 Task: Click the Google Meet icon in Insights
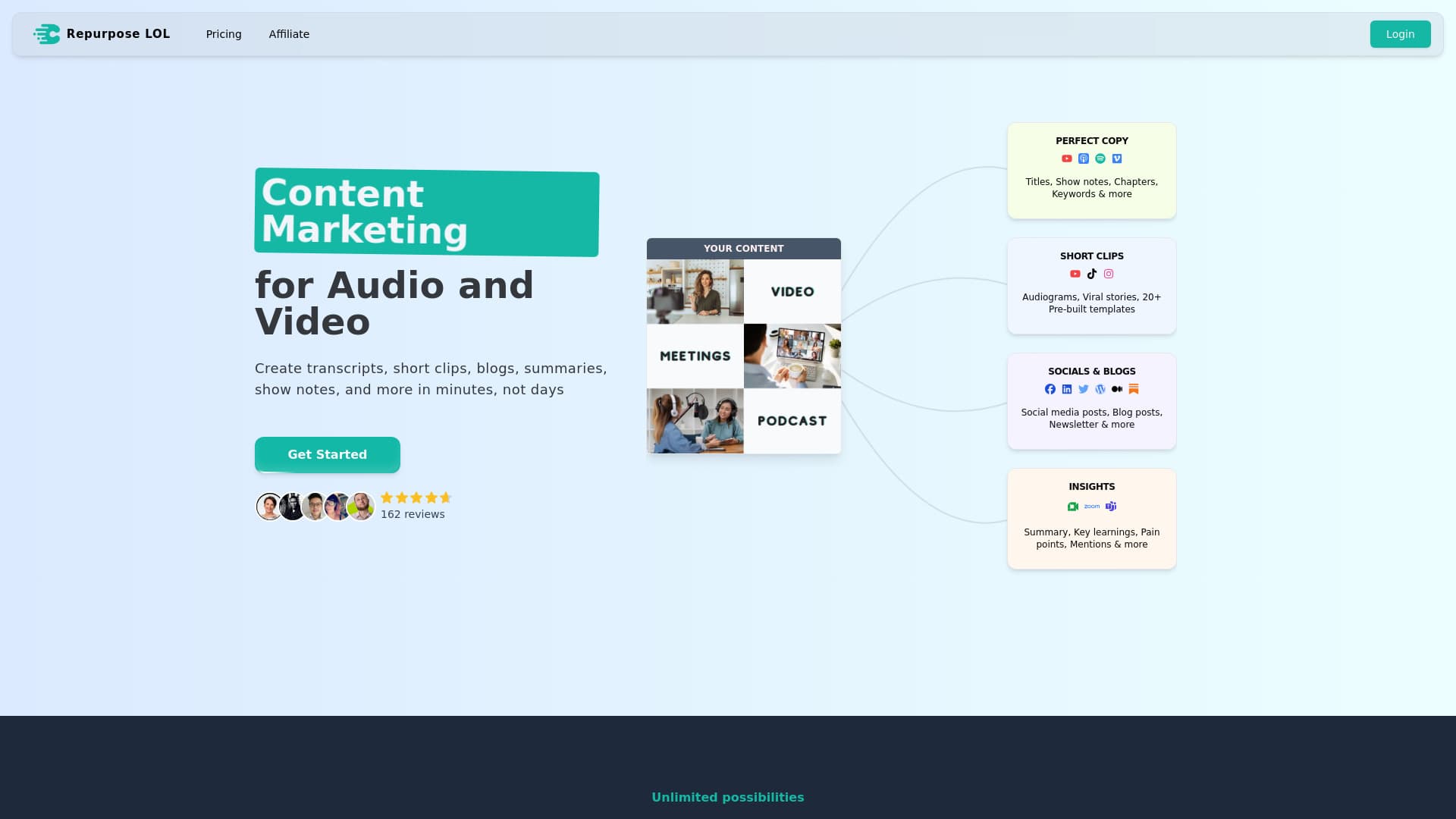tap(1073, 507)
